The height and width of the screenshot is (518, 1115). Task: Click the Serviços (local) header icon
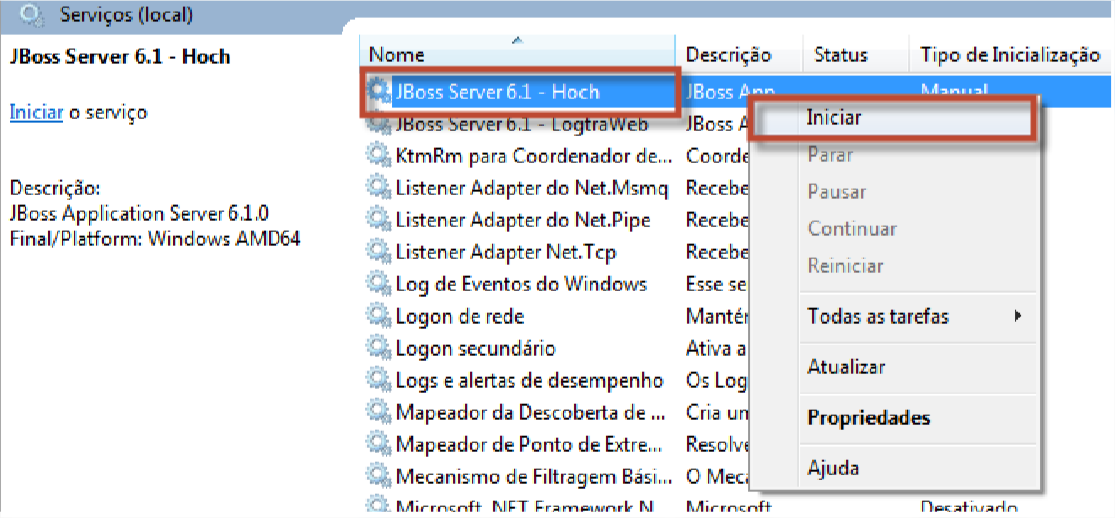tap(31, 14)
